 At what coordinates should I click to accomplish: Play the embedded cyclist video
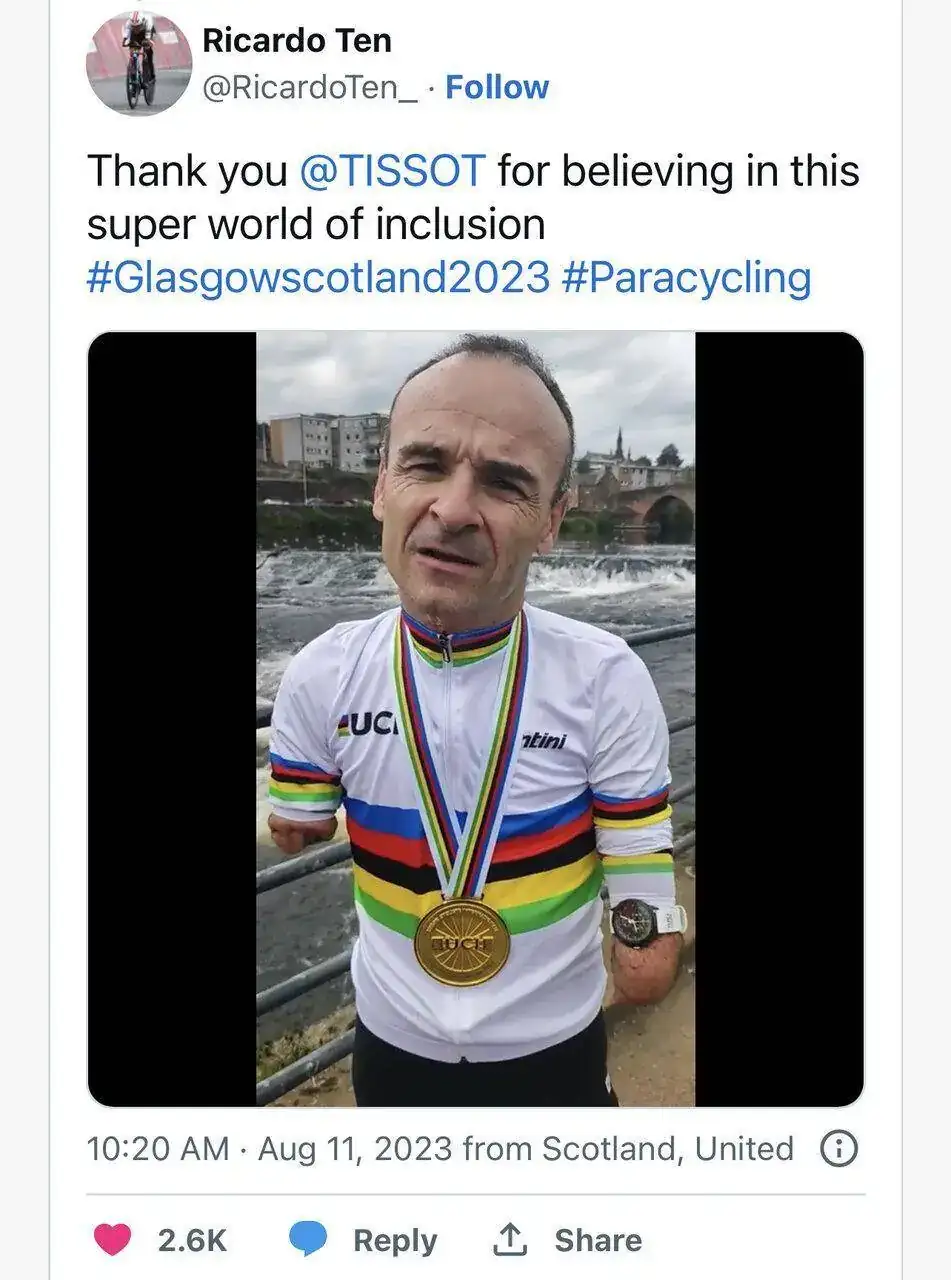click(476, 719)
